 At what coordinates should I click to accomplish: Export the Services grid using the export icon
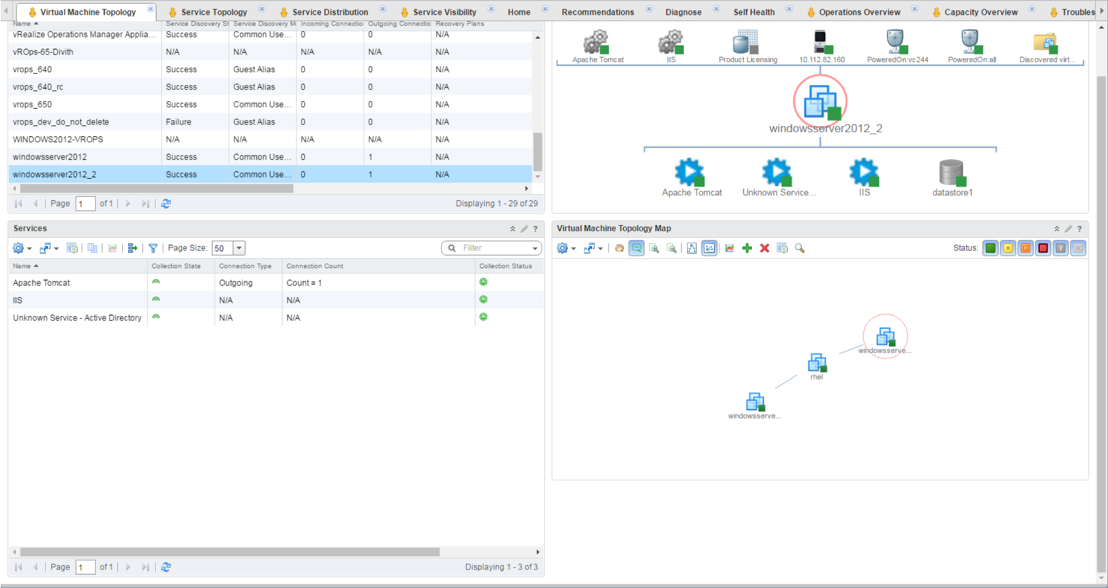point(131,248)
